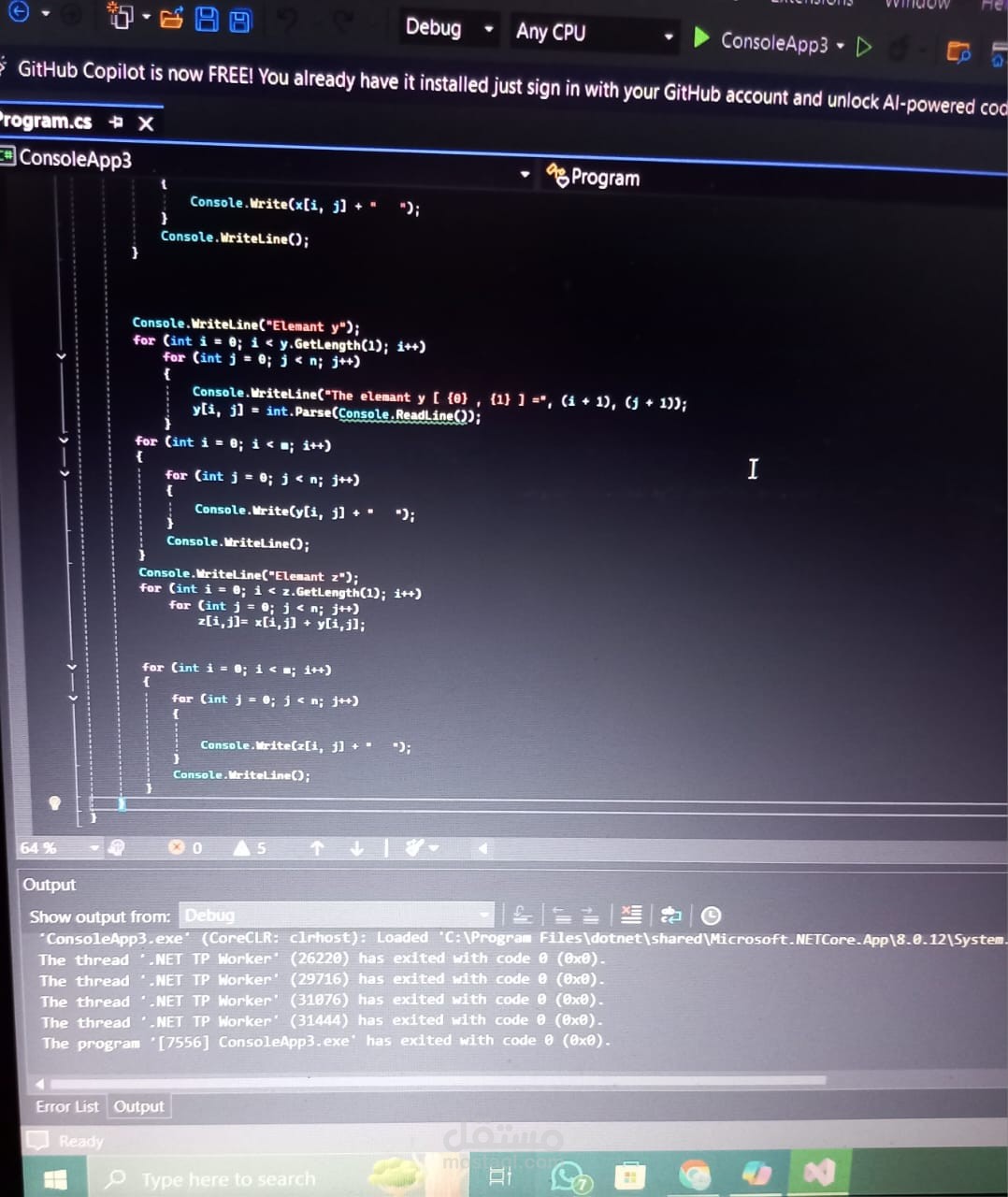1008x1197 pixels.
Task: Go to the next issue with the down arrow
Action: pos(356,848)
